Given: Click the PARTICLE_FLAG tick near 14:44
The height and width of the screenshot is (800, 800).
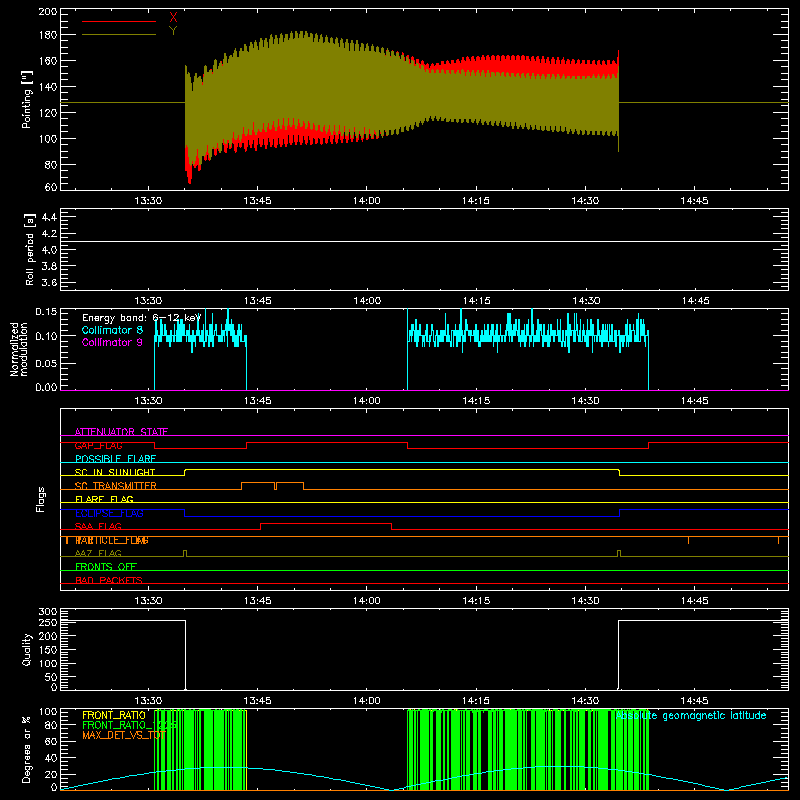Looking at the screenshot, I should pos(688,540).
